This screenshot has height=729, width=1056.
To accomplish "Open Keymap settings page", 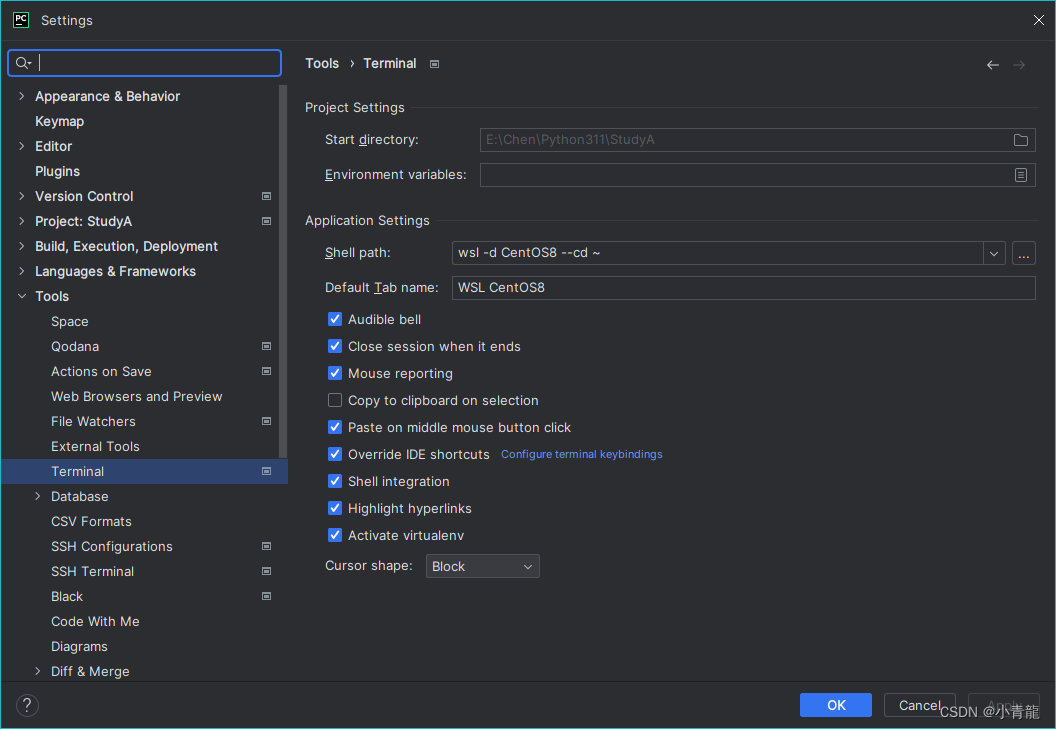I will [59, 121].
